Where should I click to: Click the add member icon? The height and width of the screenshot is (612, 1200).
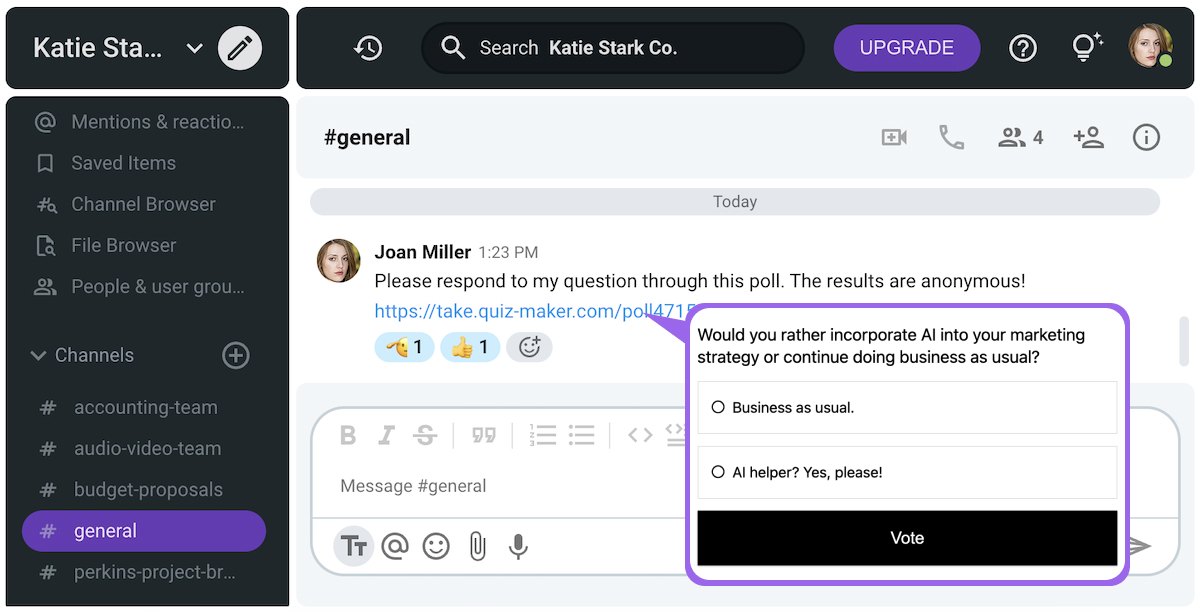1088,138
